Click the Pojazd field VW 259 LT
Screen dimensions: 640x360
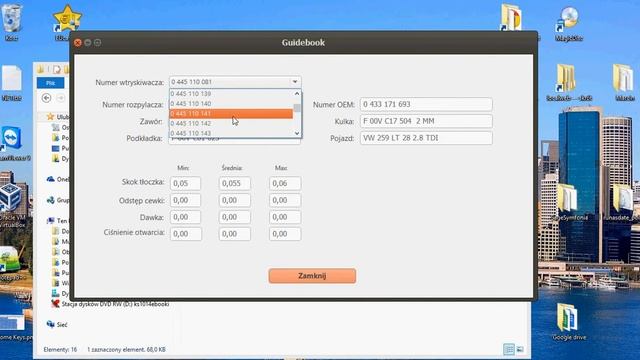tap(426, 138)
